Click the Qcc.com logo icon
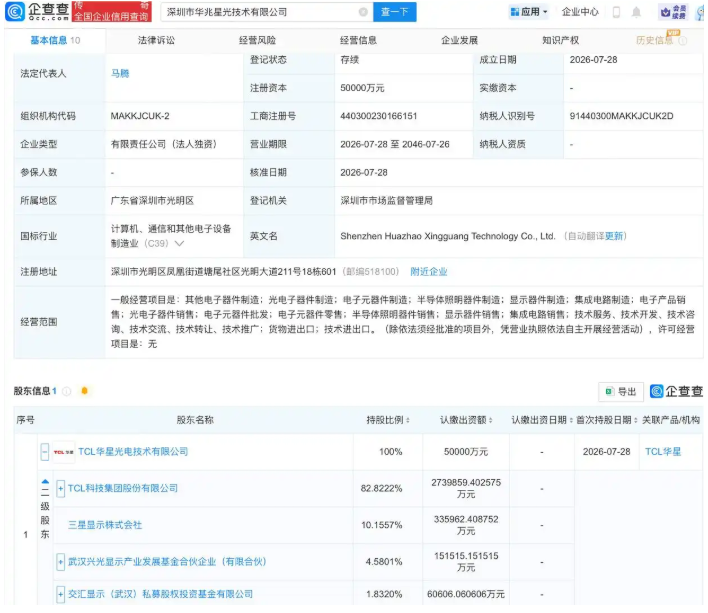This screenshot has width=708, height=613. (x=15, y=12)
